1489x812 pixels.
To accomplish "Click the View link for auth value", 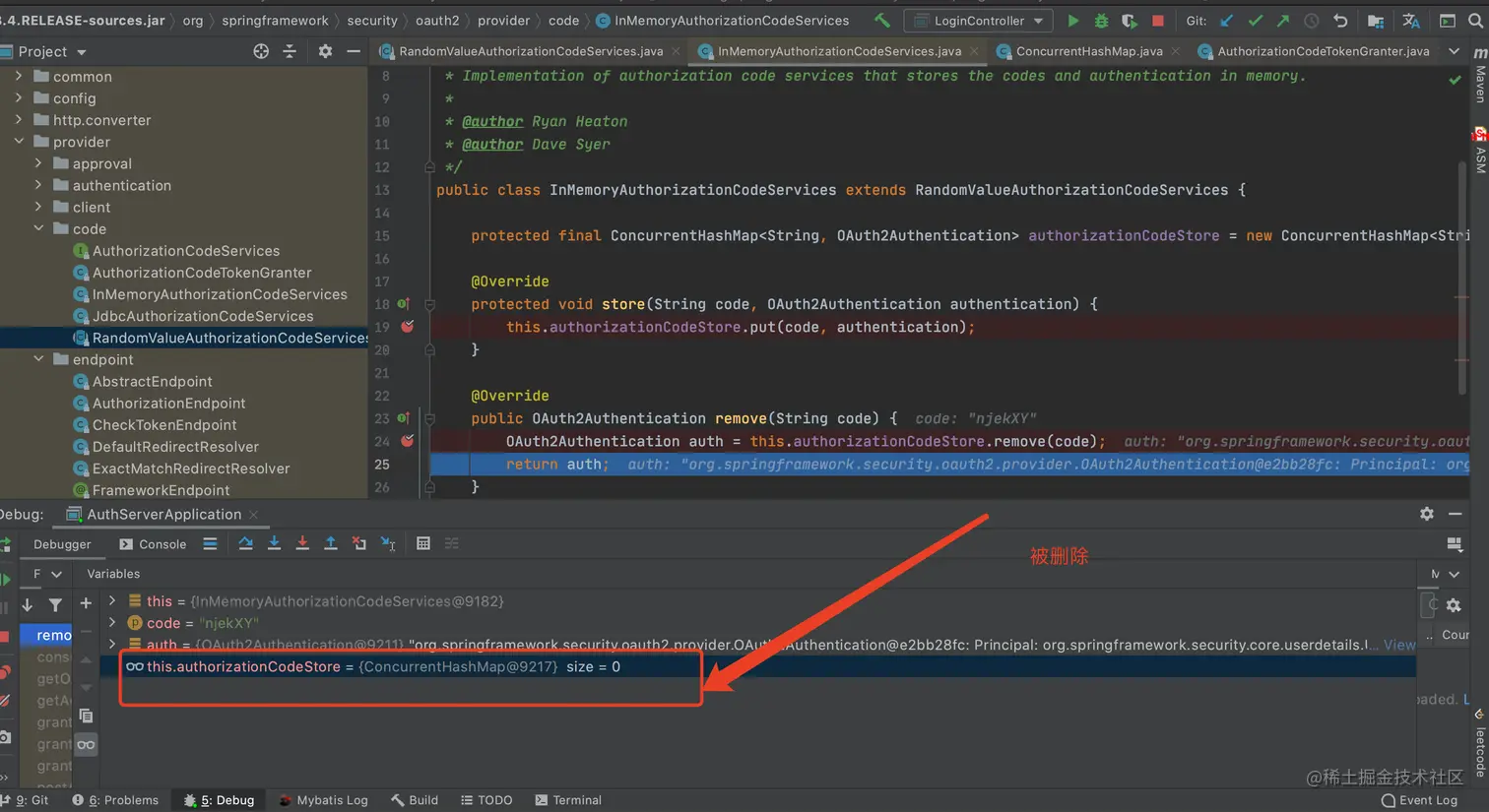I will [1399, 645].
